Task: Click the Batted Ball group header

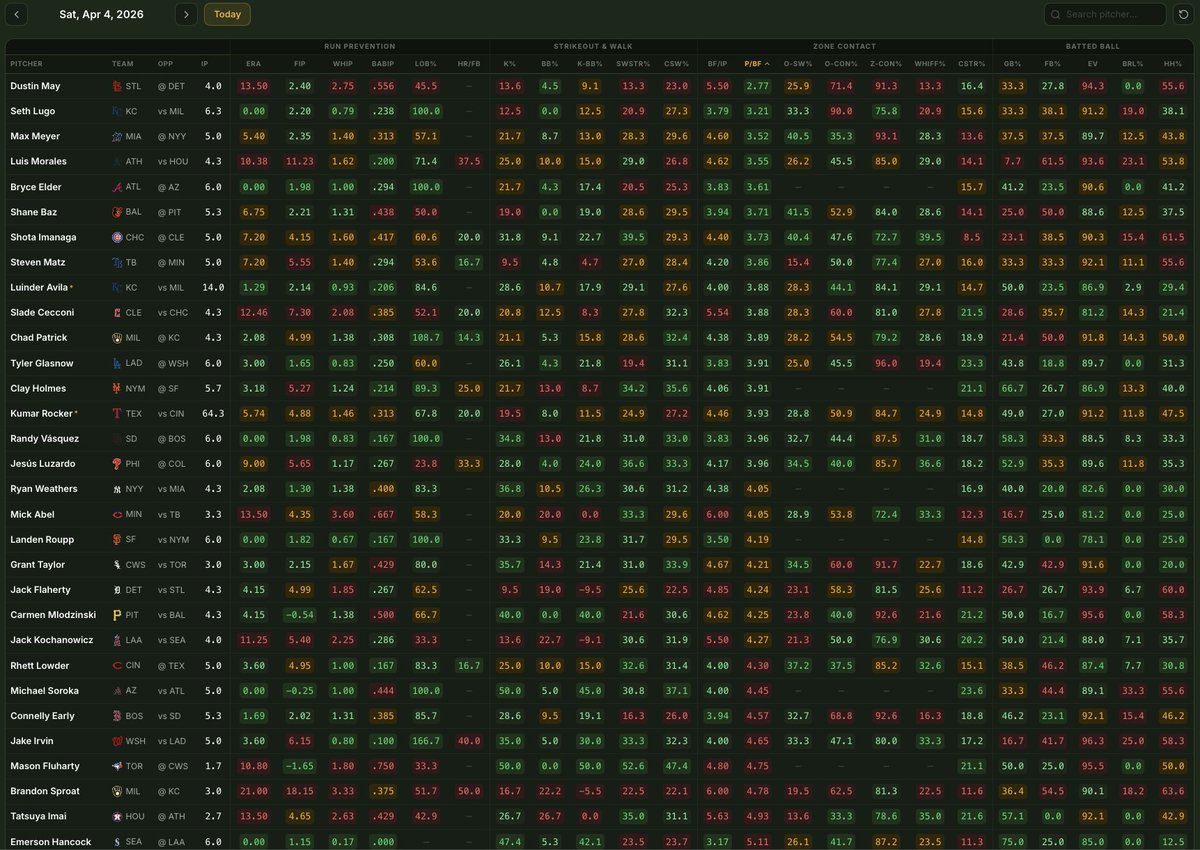Action: [1093, 46]
